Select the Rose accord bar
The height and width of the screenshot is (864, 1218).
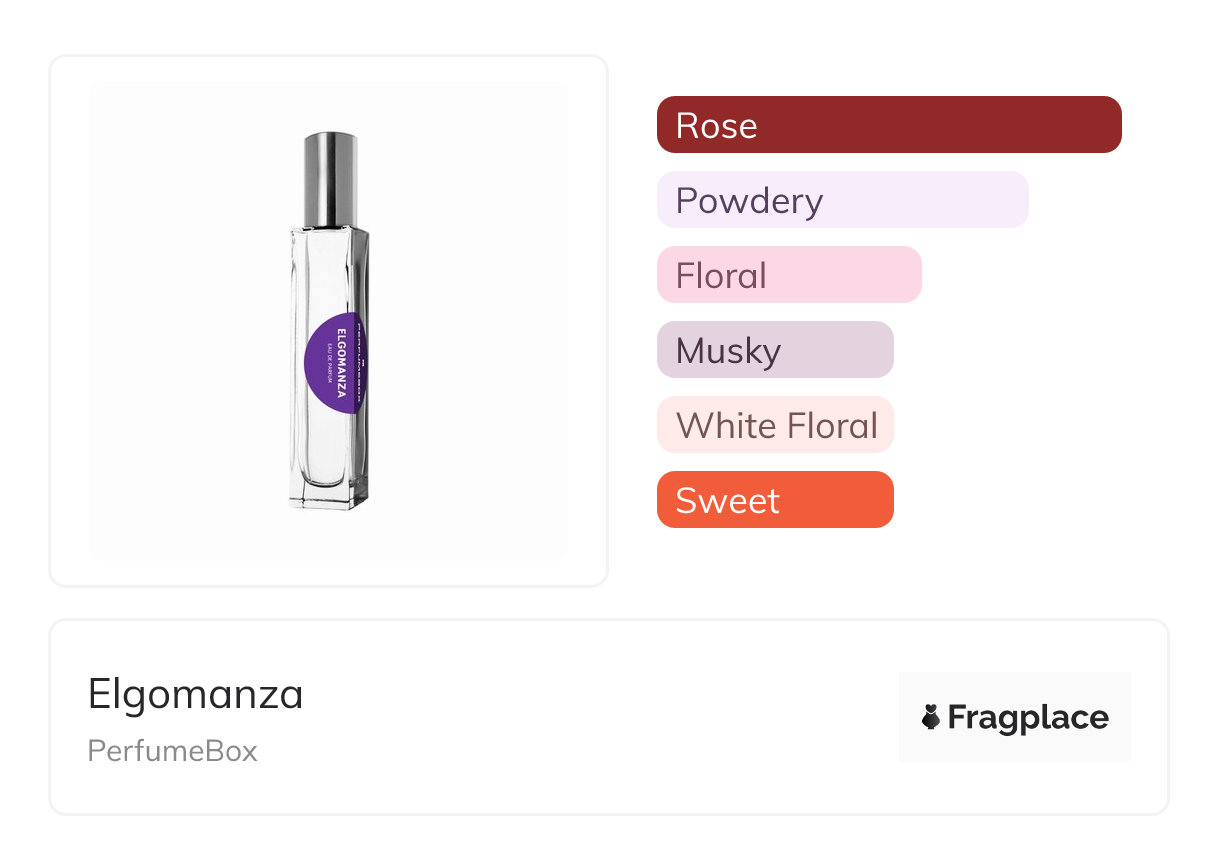[889, 125]
